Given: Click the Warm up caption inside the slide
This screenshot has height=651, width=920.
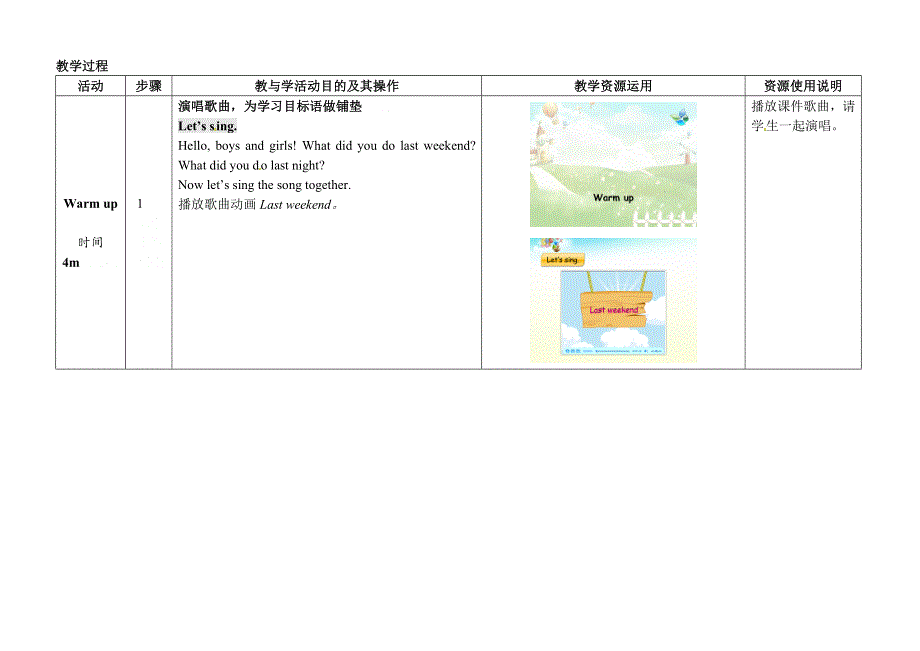Looking at the screenshot, I should (613, 198).
